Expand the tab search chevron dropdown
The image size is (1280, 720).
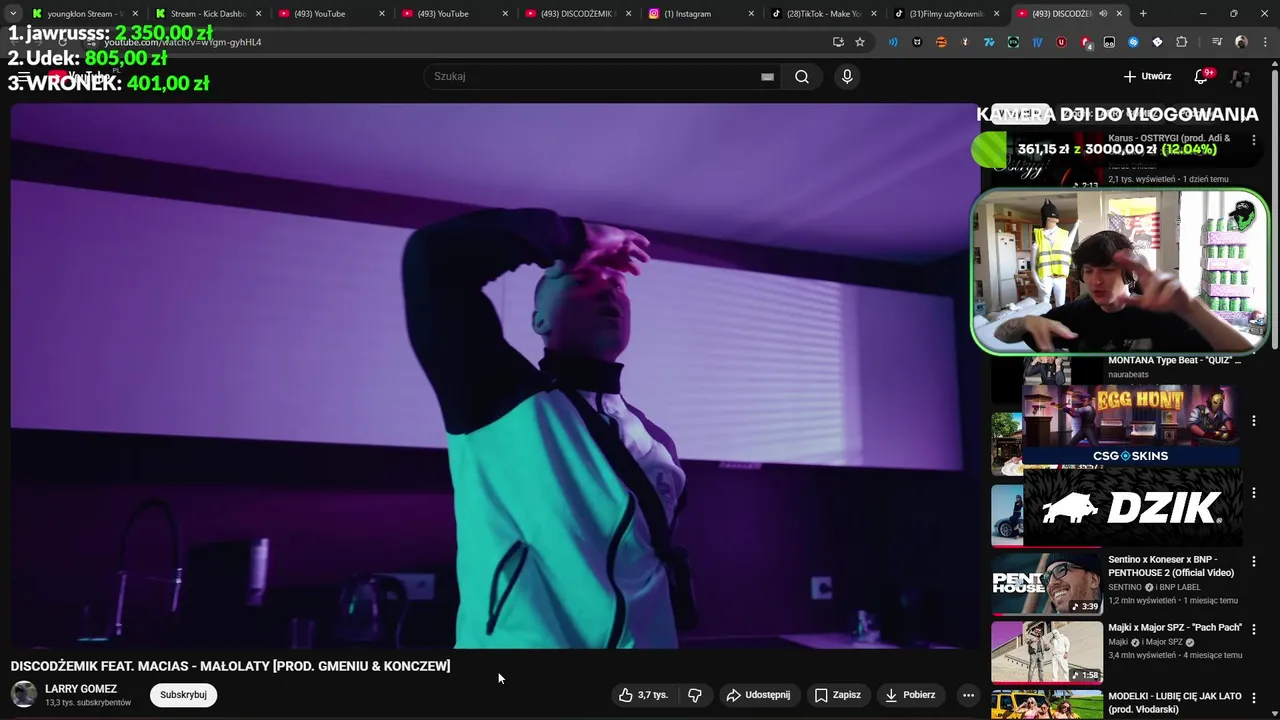pyautogui.click(x=13, y=14)
